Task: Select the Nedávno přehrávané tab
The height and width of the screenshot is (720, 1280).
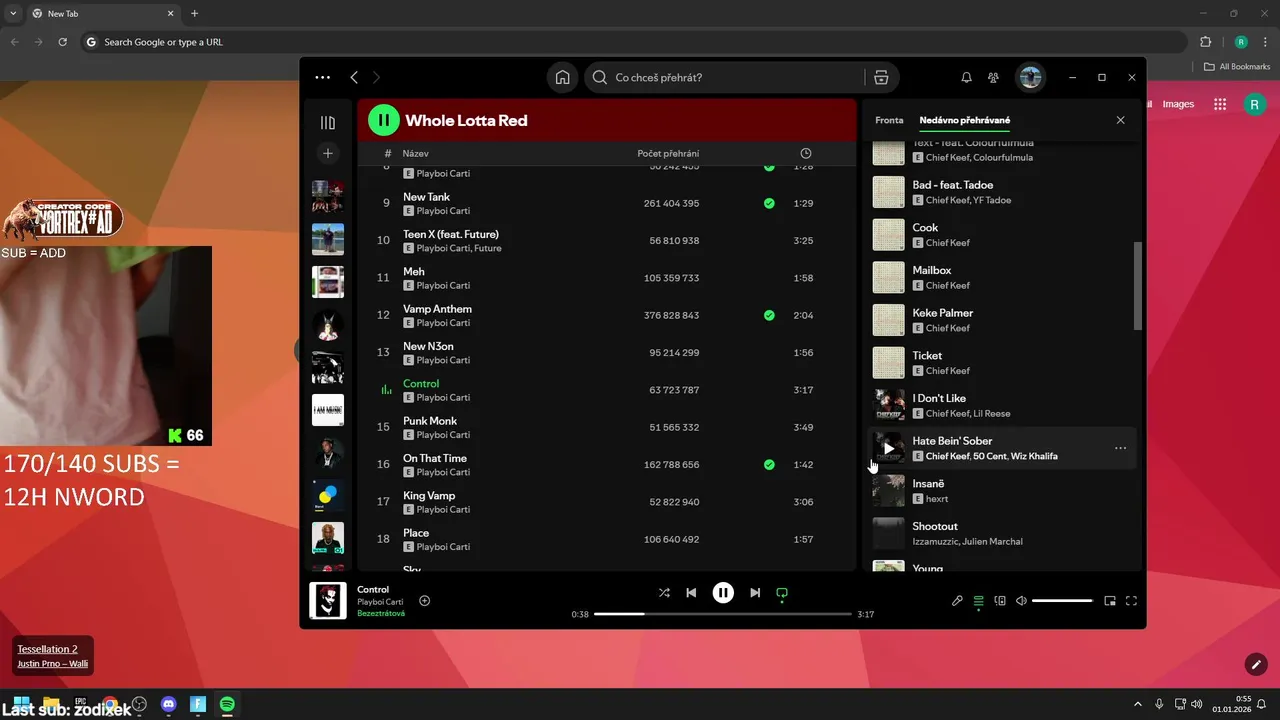Action: click(965, 120)
